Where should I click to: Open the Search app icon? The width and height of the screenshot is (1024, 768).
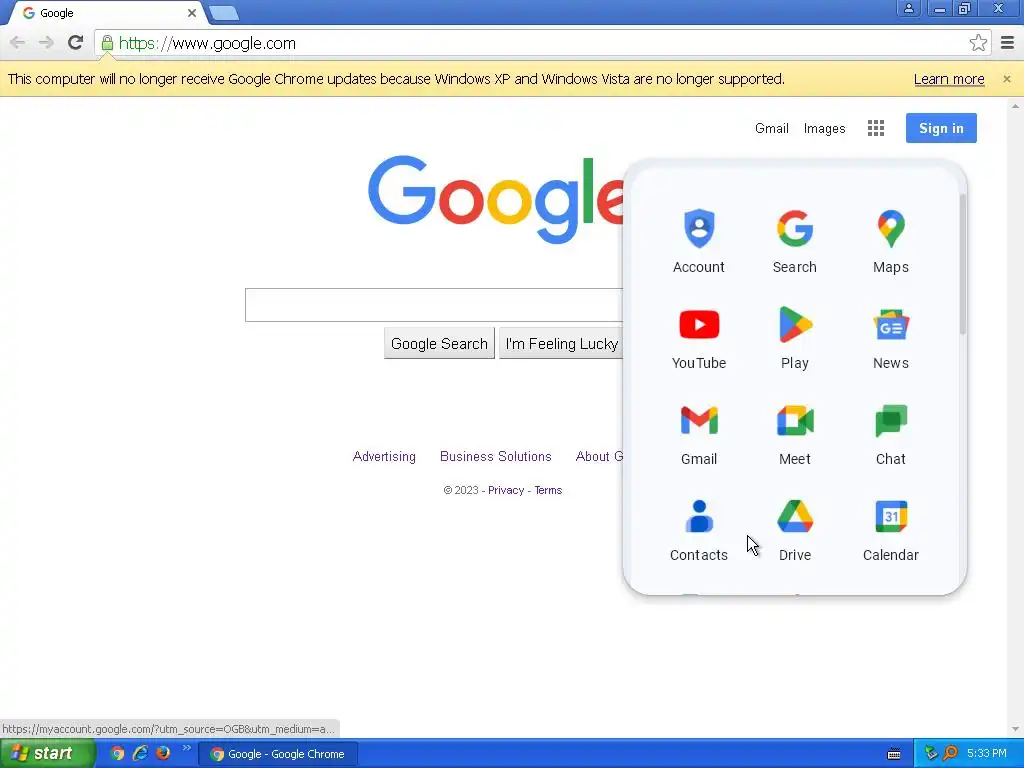click(795, 240)
